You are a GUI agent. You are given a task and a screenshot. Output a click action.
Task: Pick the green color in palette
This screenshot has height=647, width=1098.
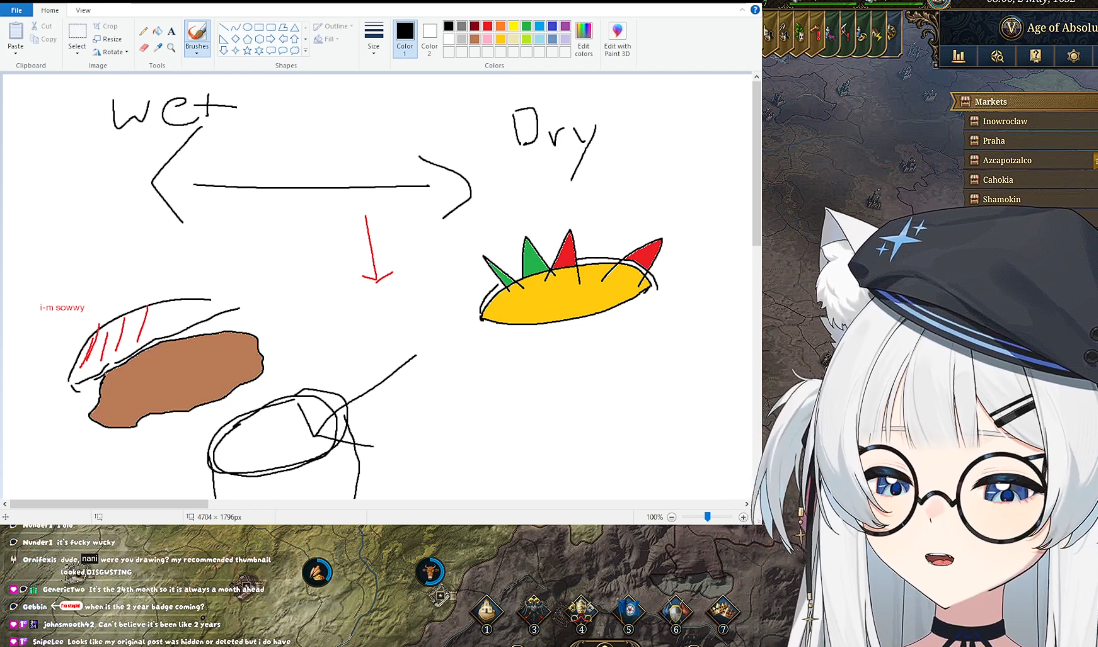coord(527,27)
